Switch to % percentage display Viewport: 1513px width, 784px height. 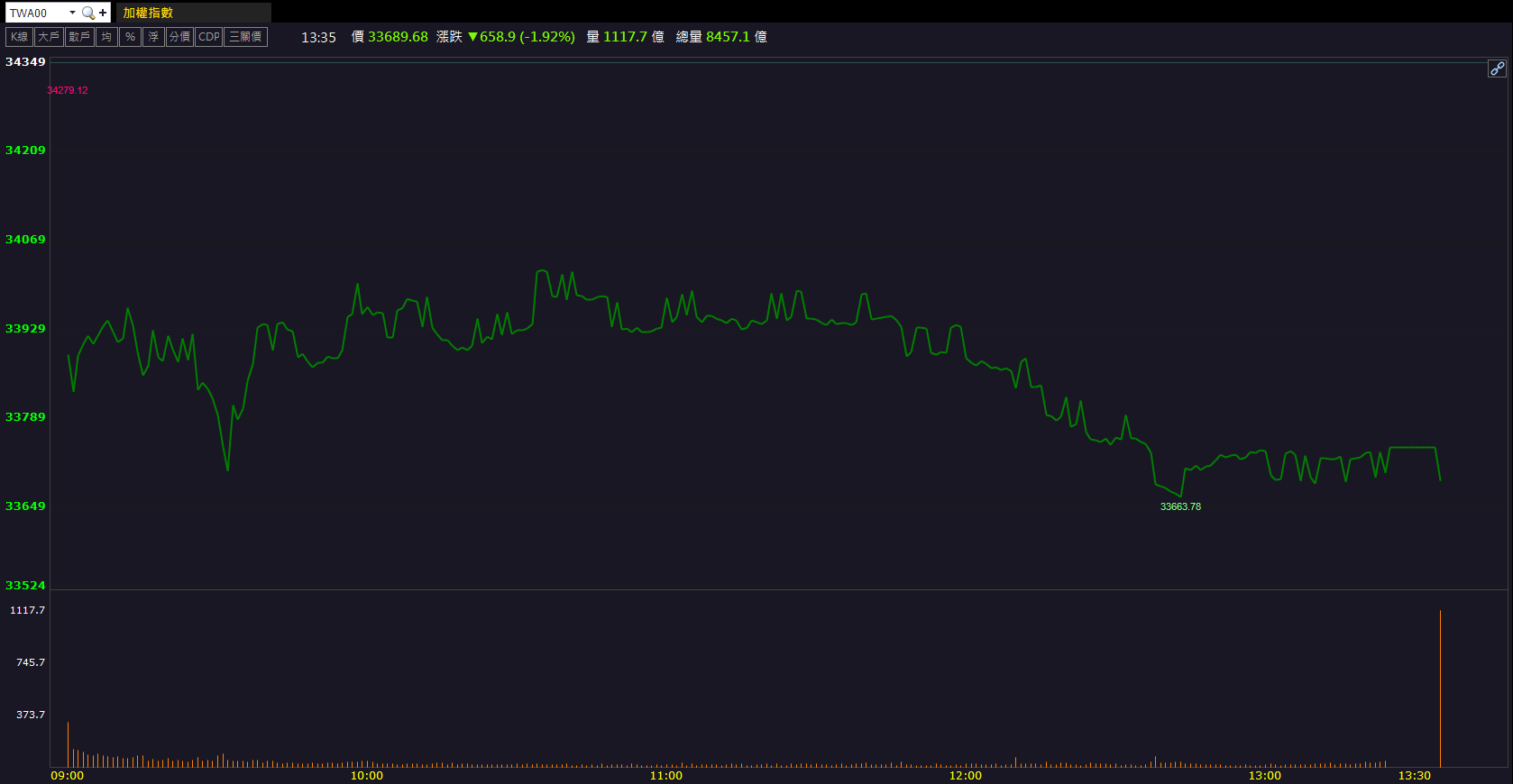tap(130, 37)
